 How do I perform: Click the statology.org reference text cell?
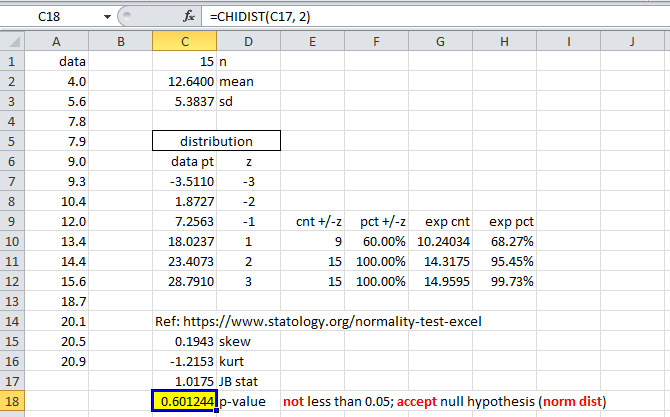tap(318, 321)
